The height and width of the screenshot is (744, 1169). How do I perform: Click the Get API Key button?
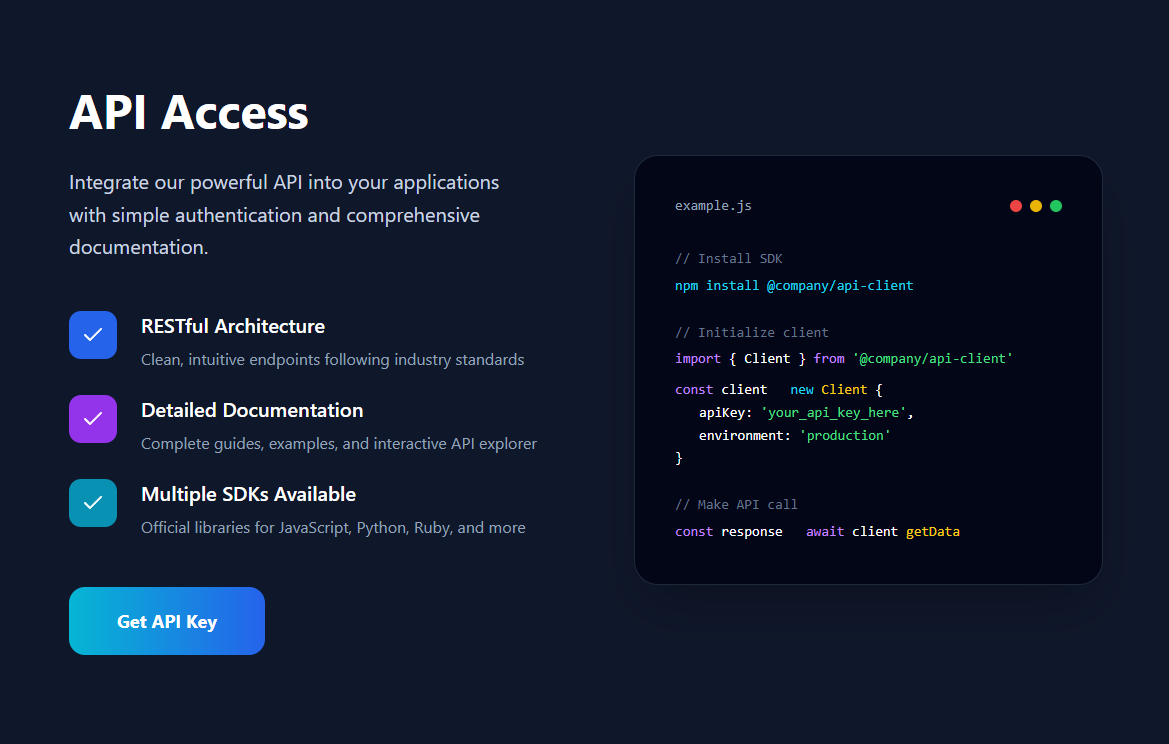[166, 621]
